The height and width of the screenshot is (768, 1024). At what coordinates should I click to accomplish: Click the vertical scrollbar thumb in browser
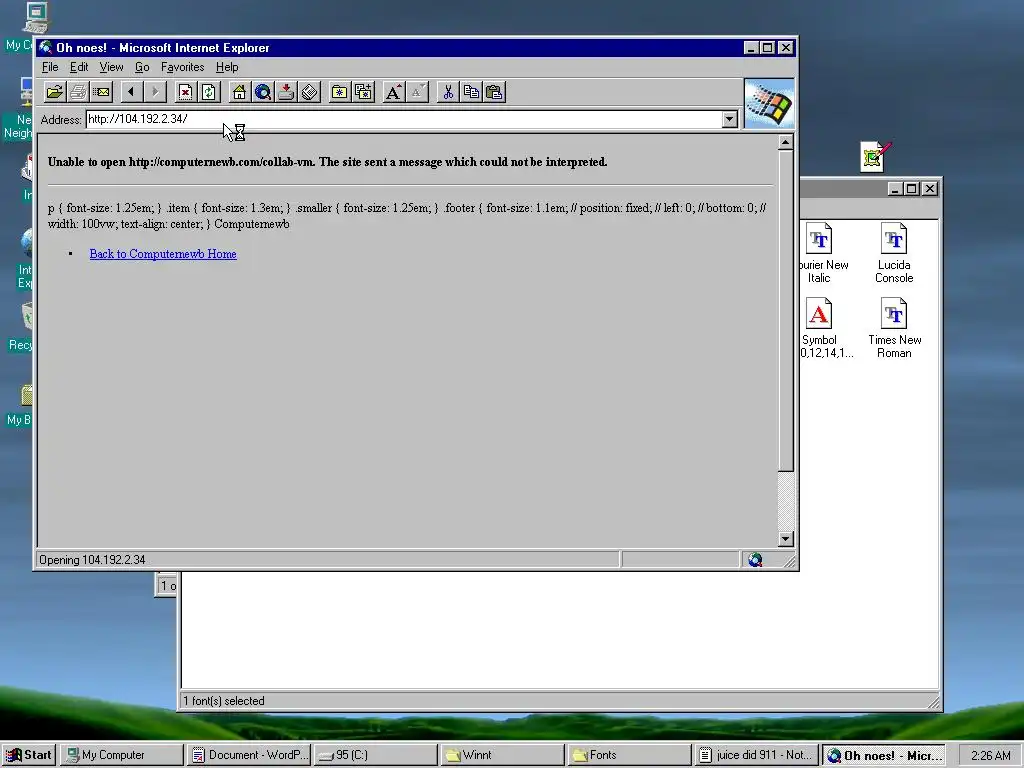tap(786, 310)
